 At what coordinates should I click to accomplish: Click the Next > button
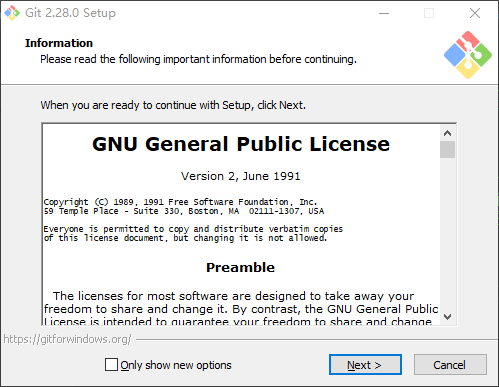point(365,365)
